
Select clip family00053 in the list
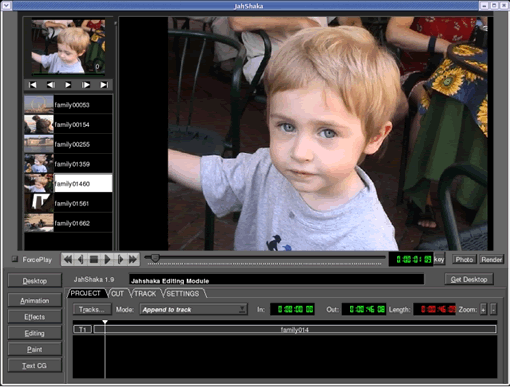(83, 105)
